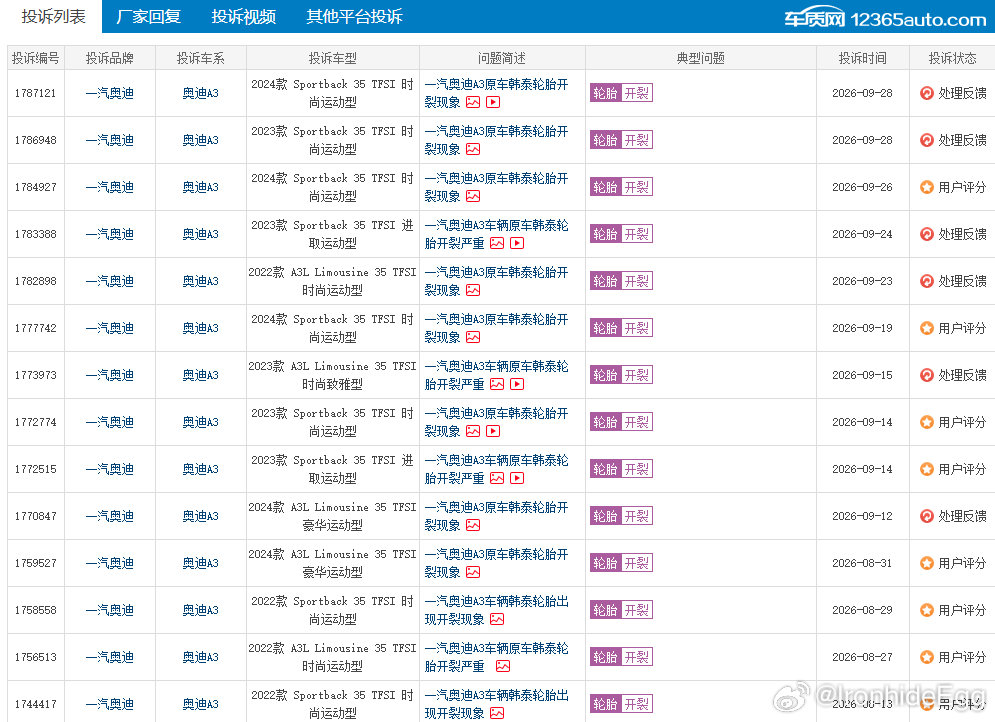Click image icon in complaint 1782898 row
The width and height of the screenshot is (995, 722).
click(x=473, y=290)
